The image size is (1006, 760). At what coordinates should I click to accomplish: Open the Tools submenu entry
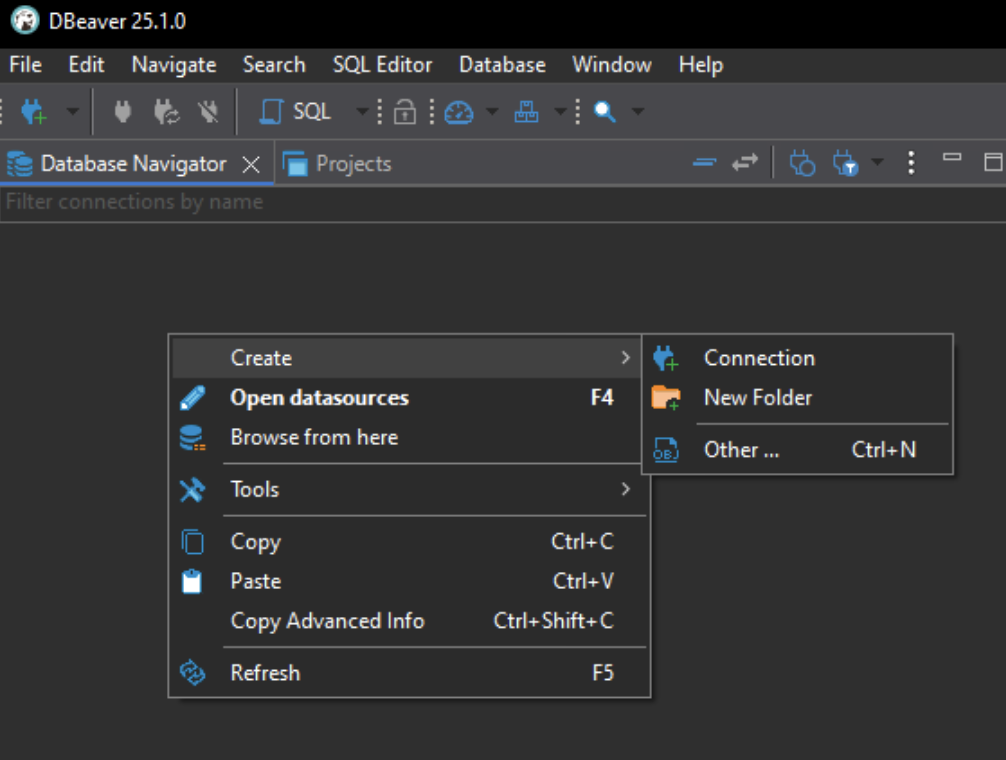[x=407, y=489]
